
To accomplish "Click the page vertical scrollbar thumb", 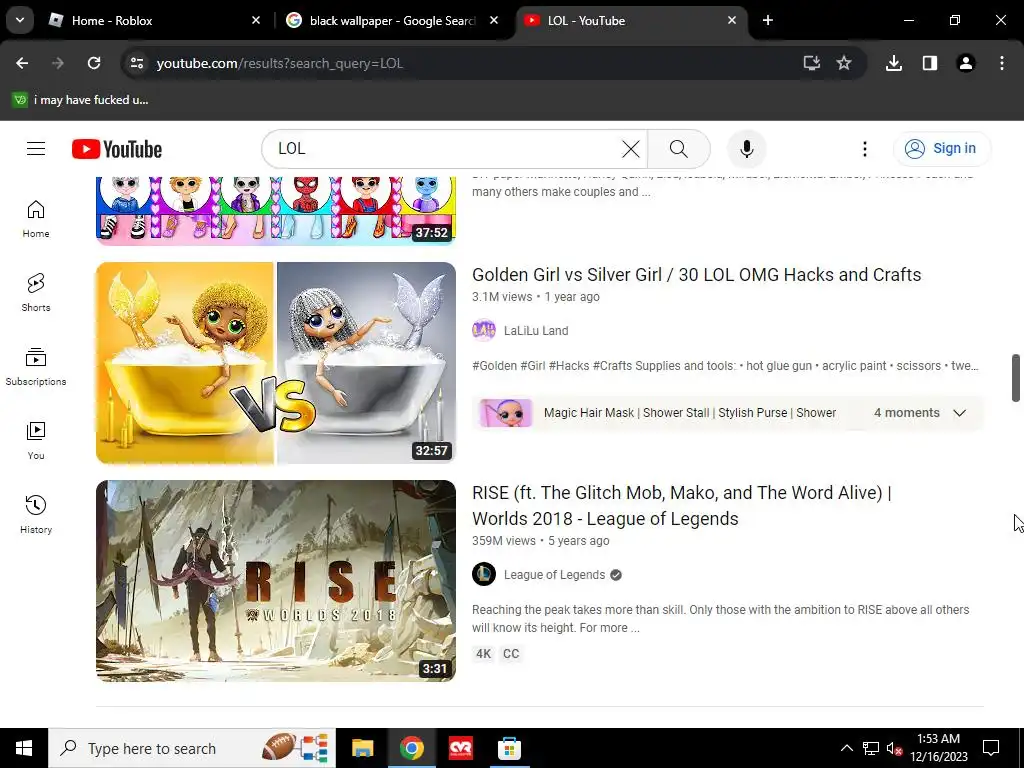I will 1016,377.
